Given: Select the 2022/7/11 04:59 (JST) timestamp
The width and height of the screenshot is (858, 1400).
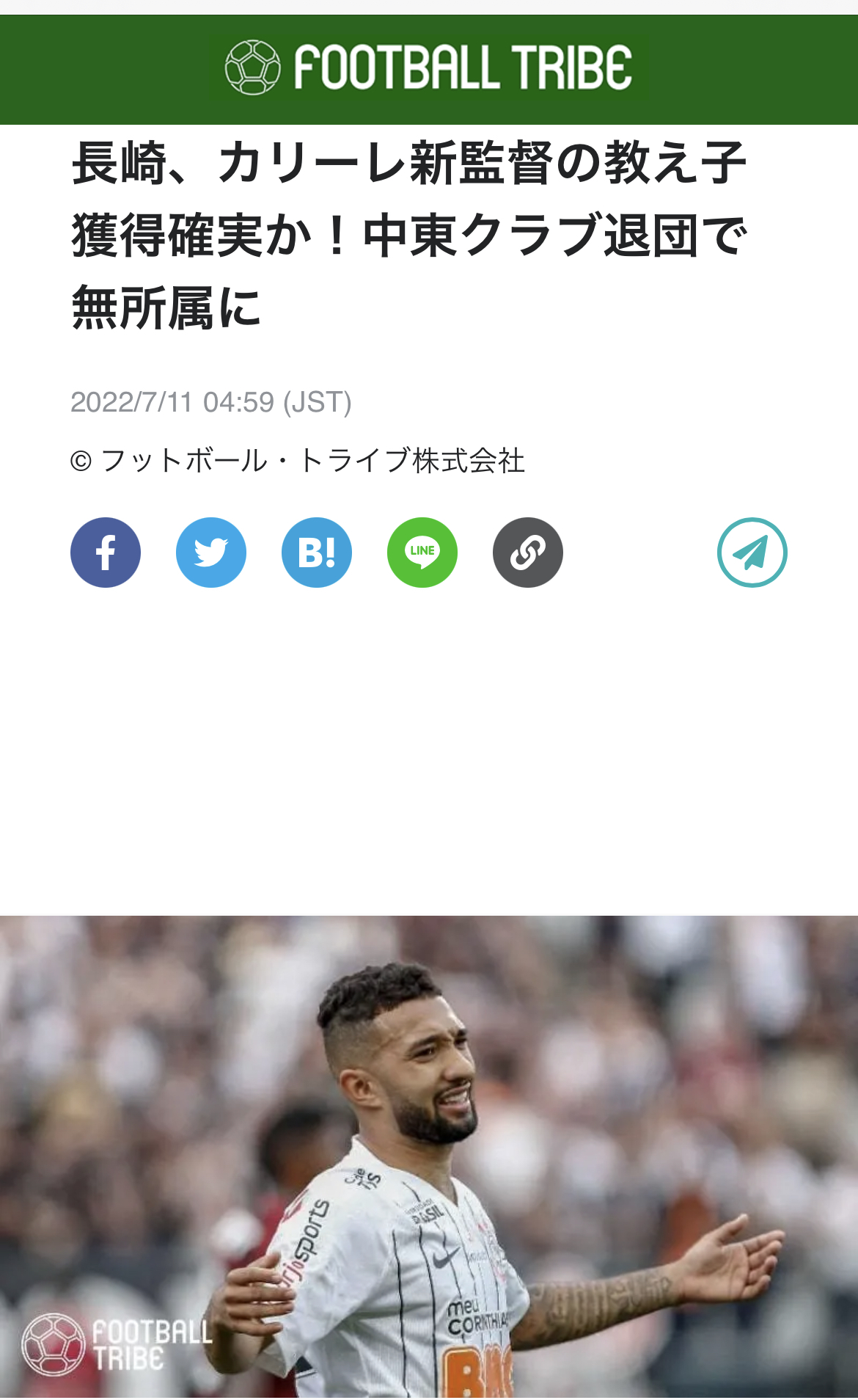Looking at the screenshot, I should coord(211,402).
